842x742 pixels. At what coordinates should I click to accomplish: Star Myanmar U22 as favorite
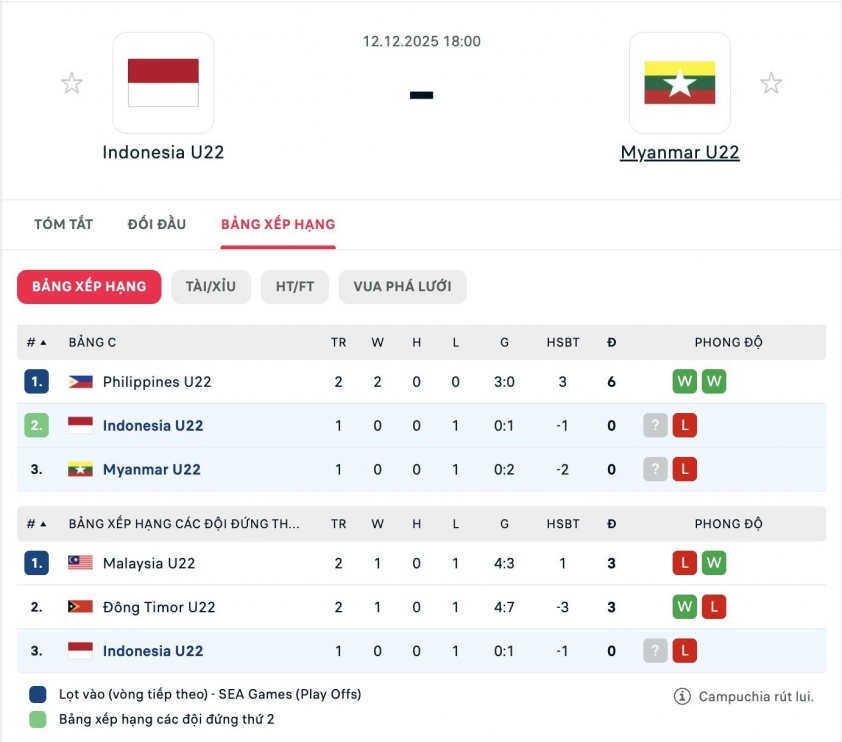[x=771, y=82]
